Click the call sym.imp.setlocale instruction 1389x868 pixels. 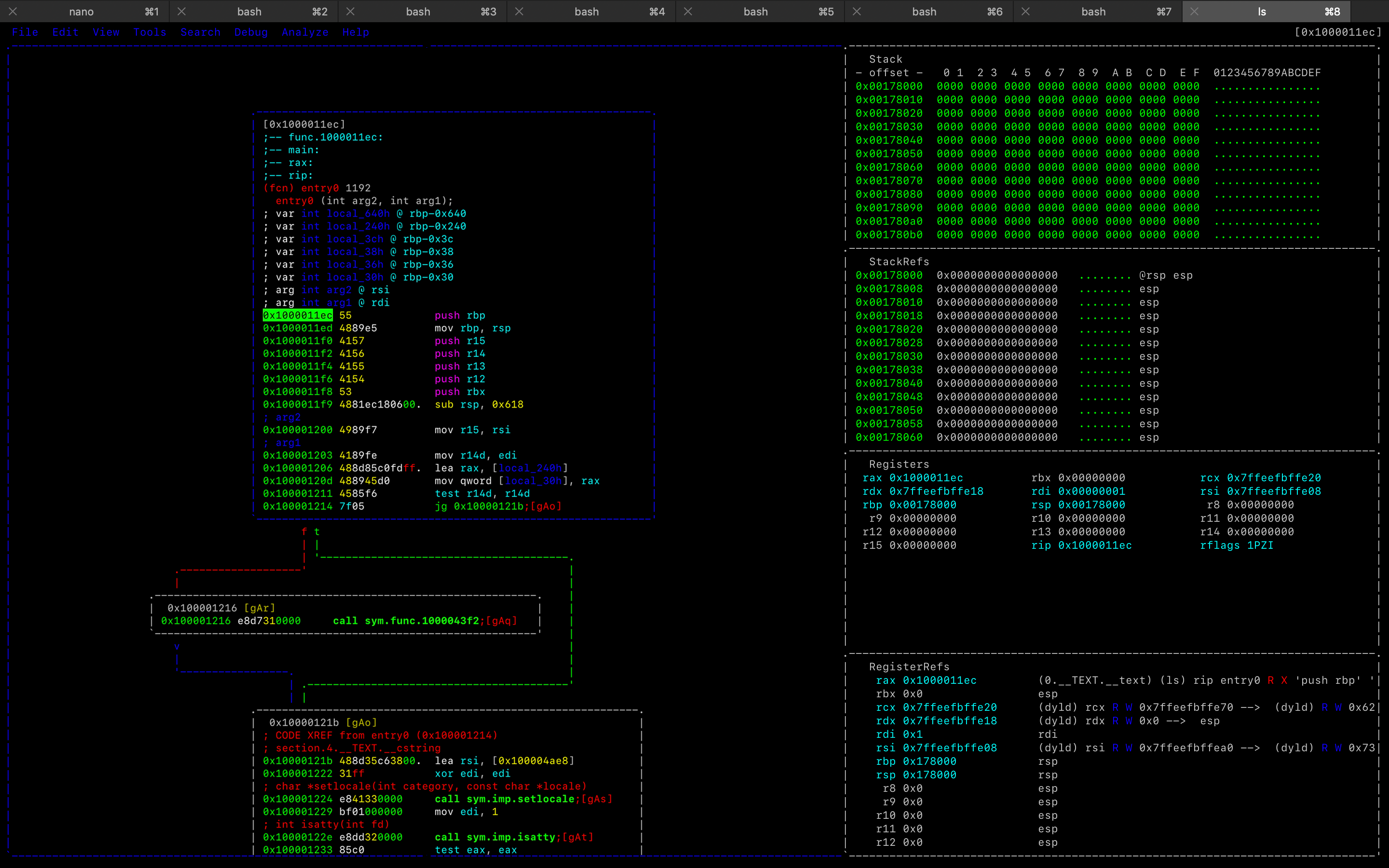[504, 799]
